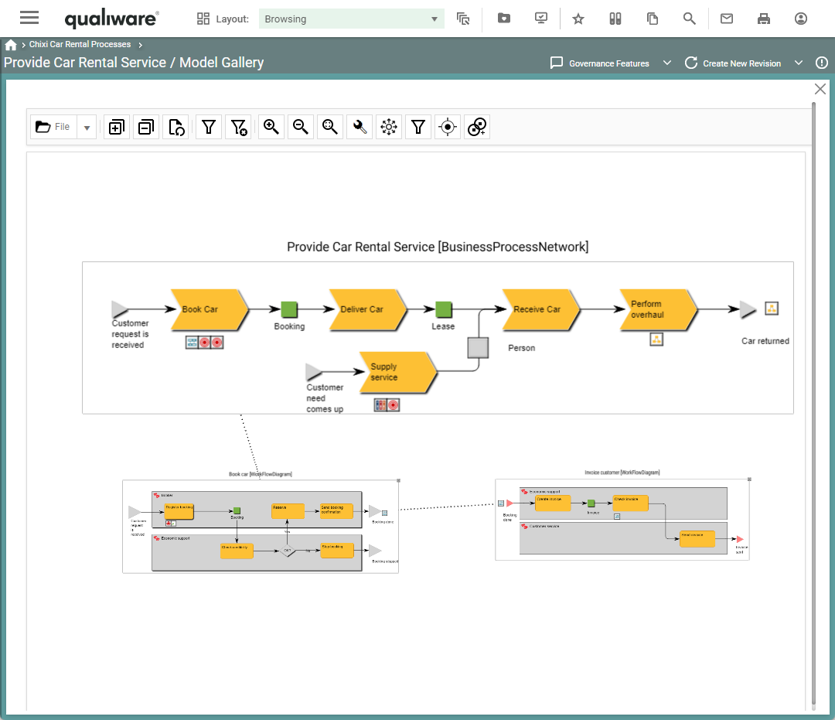Click the info alert icon in header

[x=822, y=63]
